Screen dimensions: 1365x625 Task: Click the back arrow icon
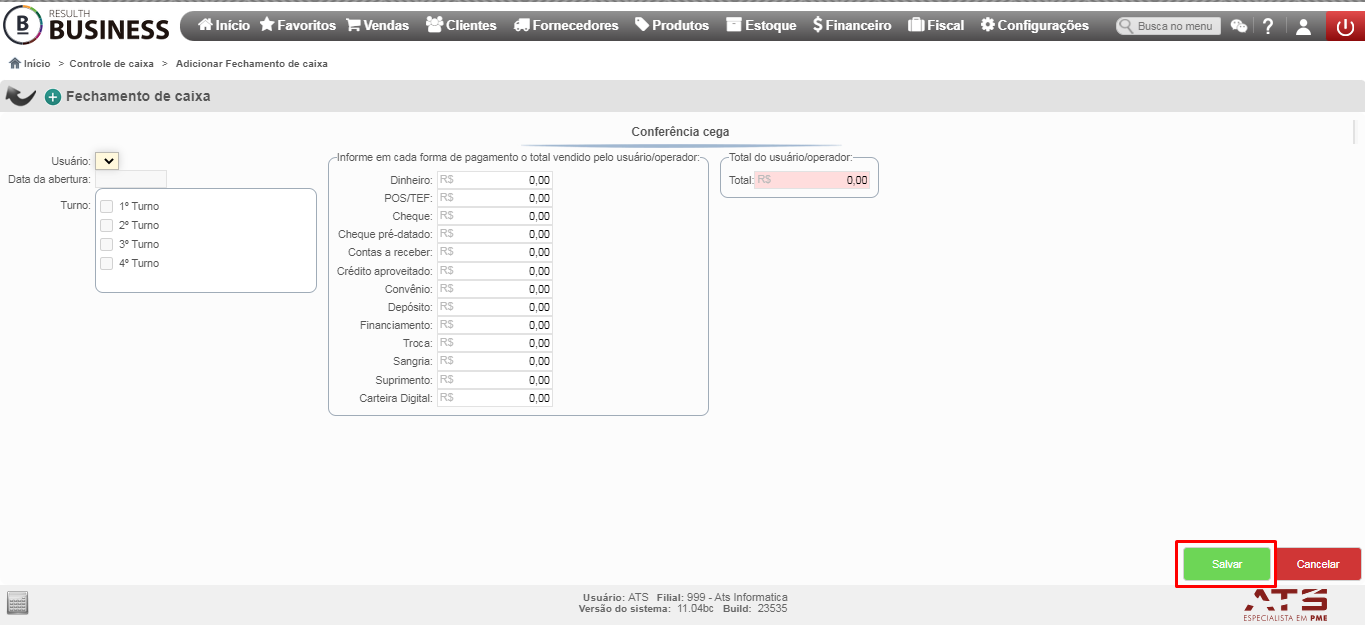click(20, 96)
